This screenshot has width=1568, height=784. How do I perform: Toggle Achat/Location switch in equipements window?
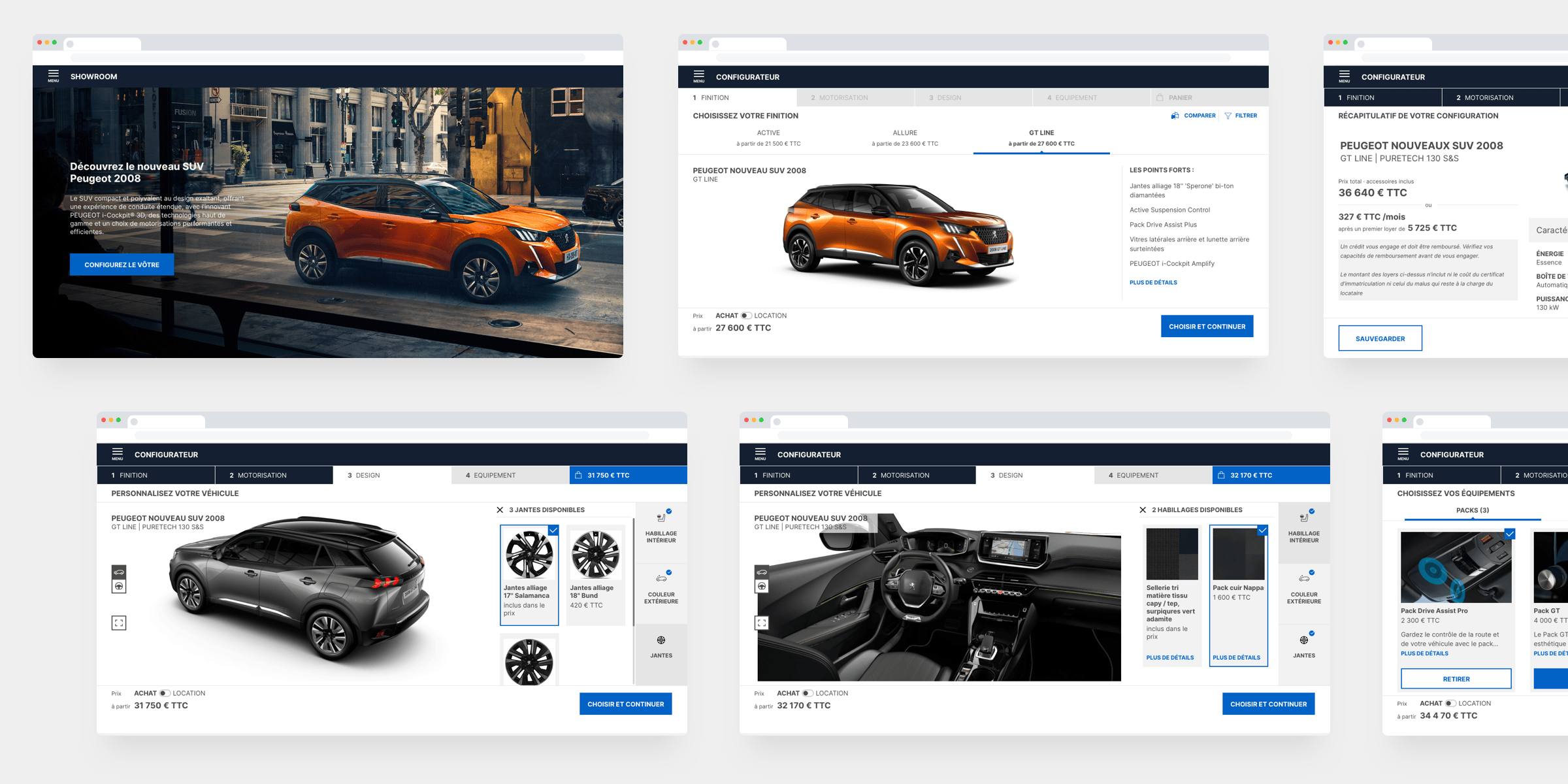click(1450, 703)
